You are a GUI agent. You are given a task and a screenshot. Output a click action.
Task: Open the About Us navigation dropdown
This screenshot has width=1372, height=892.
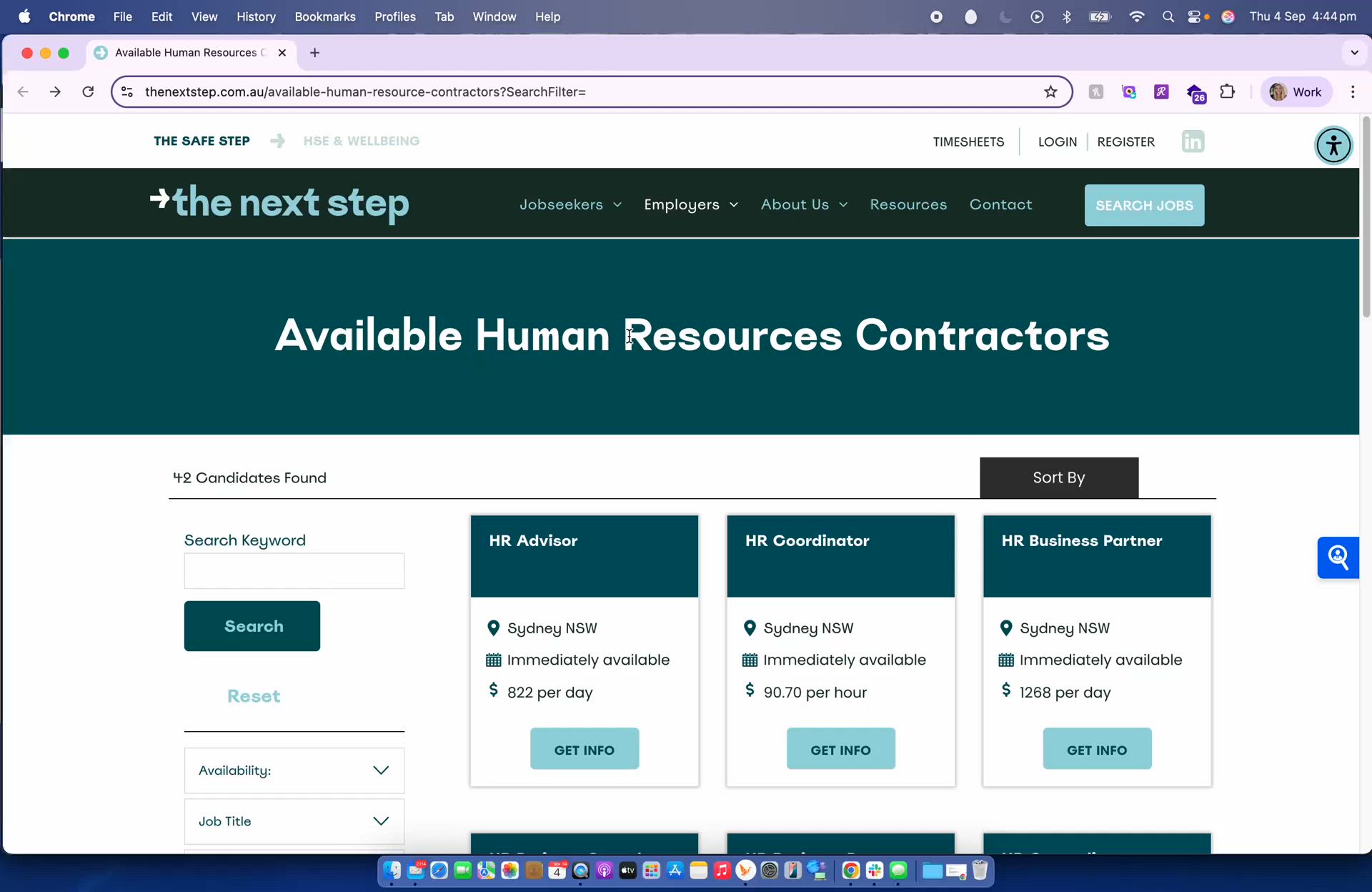pos(804,204)
